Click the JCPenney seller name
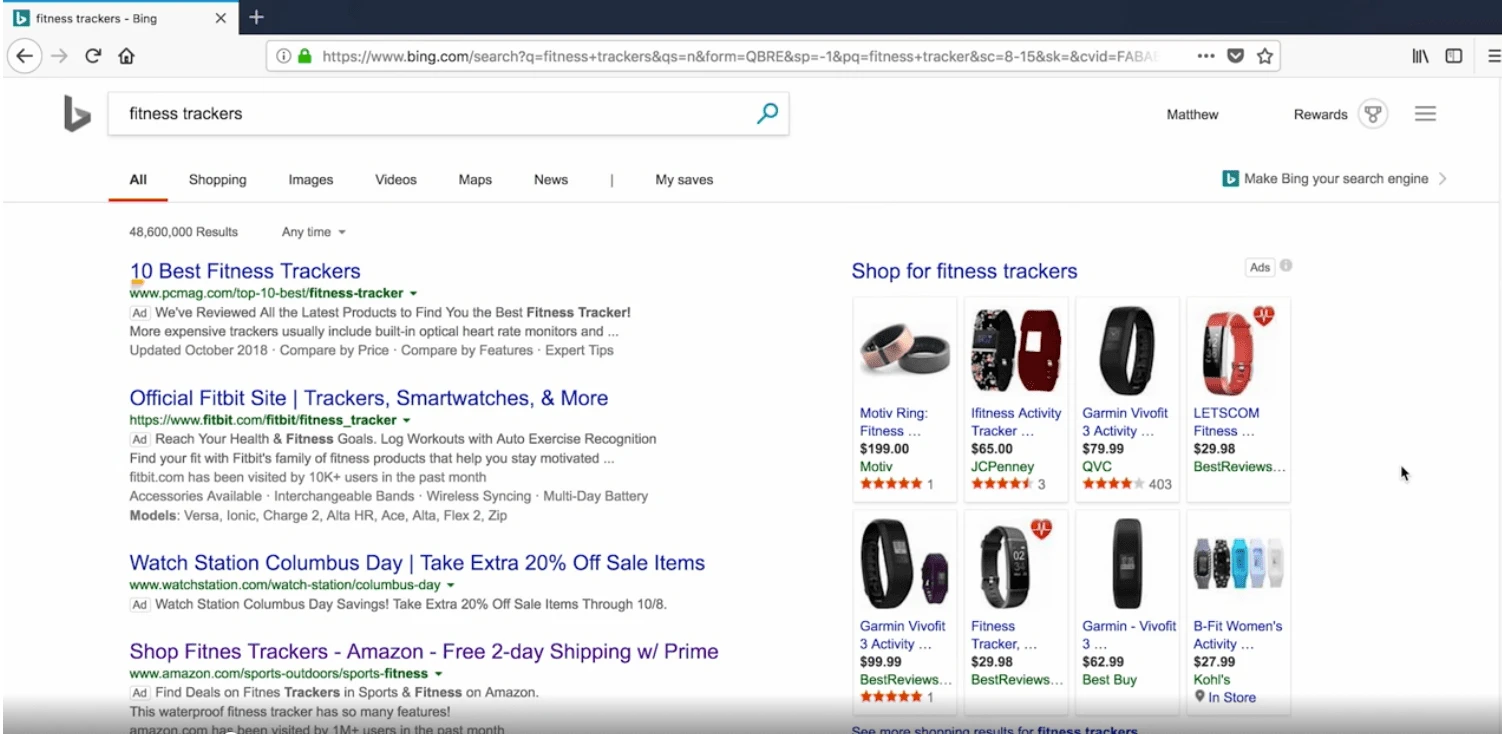Screen dimensions: 1502x734 coord(1002,467)
